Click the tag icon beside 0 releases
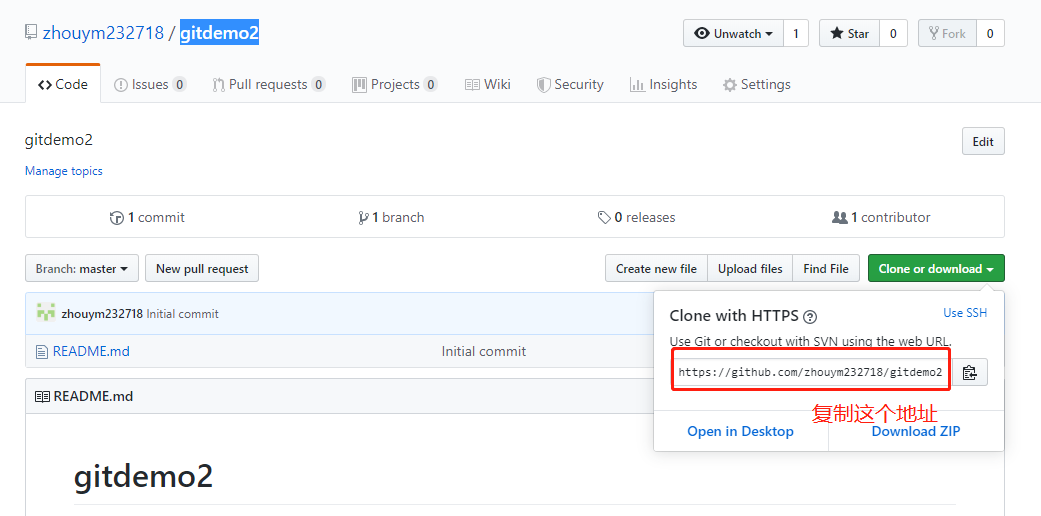 pyautogui.click(x=604, y=217)
